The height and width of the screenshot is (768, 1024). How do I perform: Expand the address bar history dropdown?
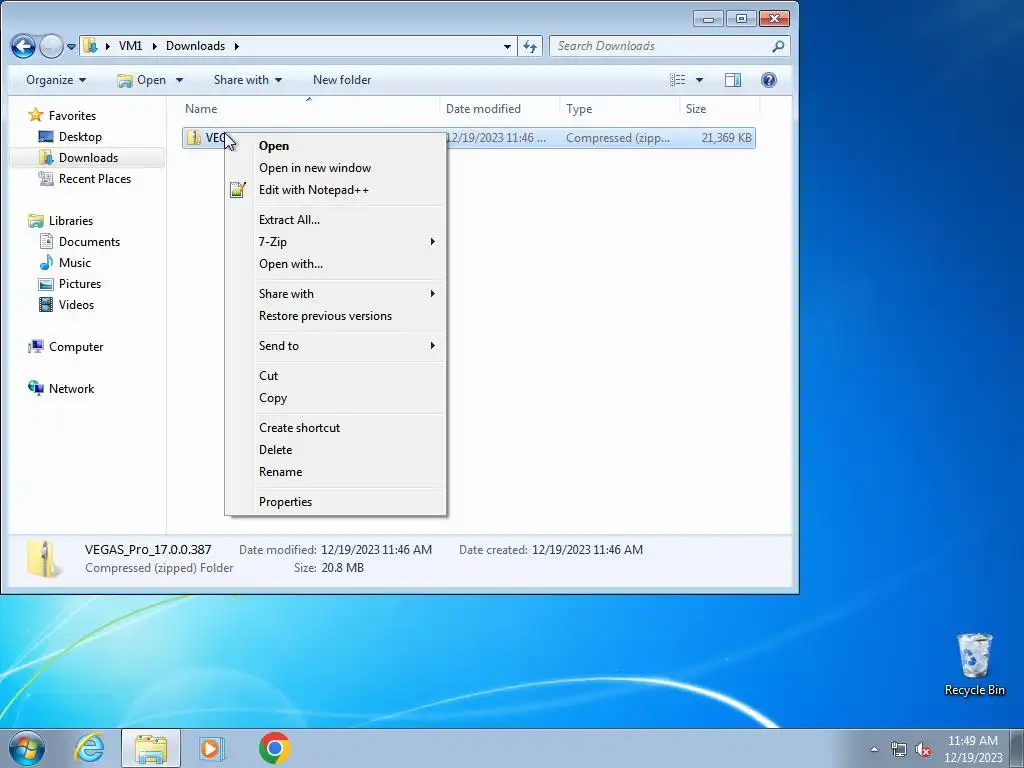click(507, 46)
